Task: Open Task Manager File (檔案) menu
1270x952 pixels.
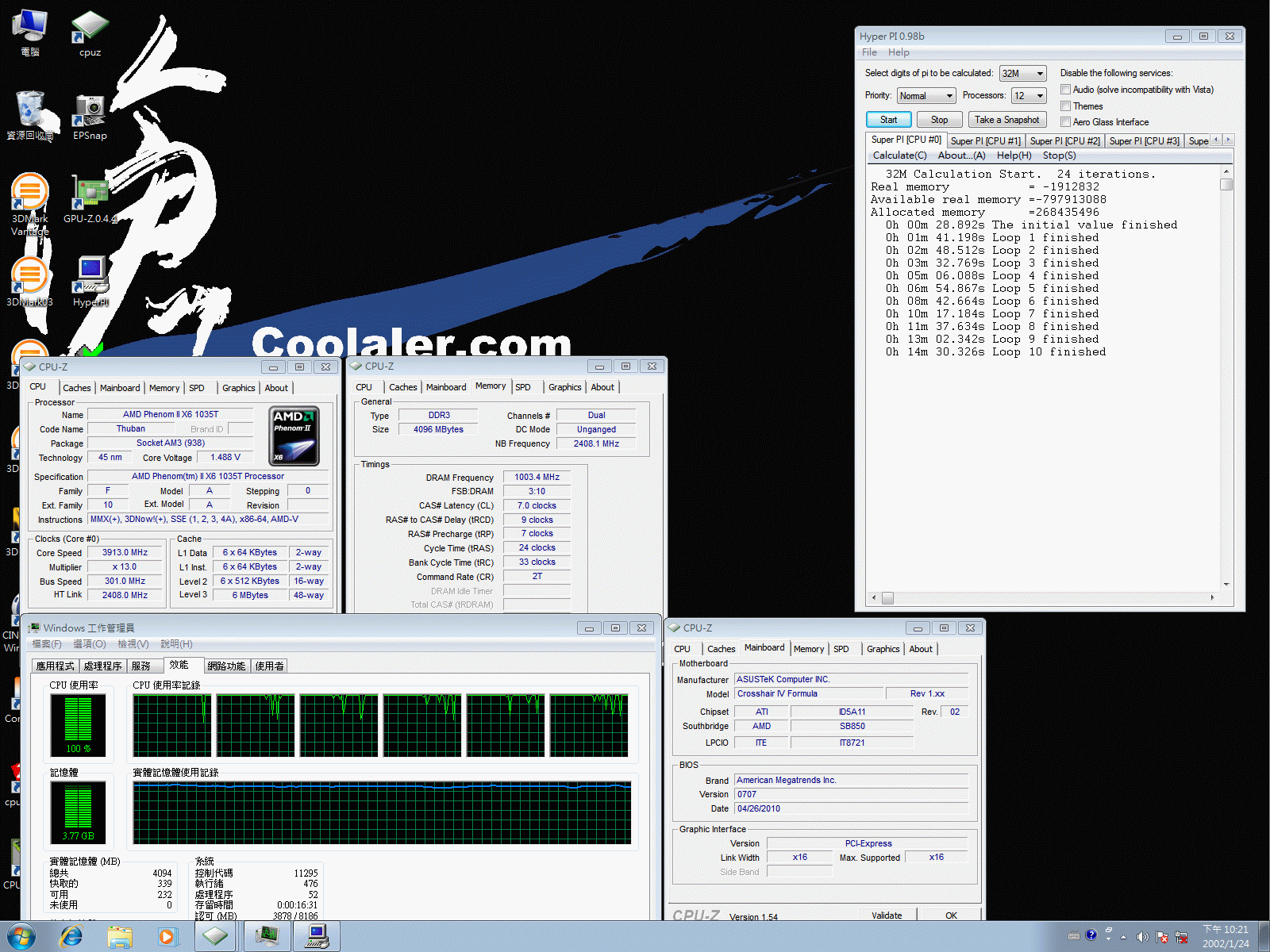Action: coord(47,644)
